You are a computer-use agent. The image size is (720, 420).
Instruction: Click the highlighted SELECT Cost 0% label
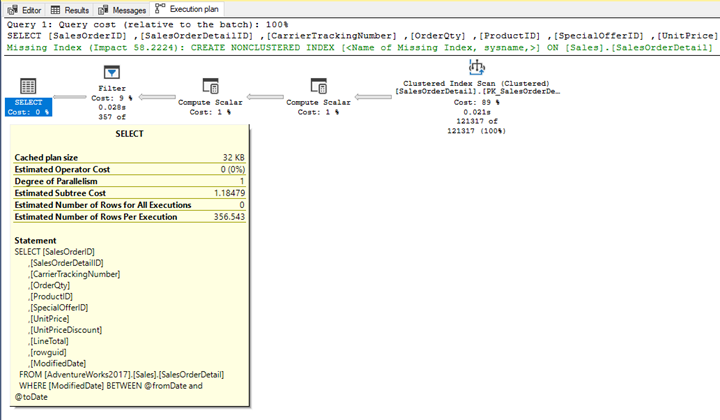[28, 107]
